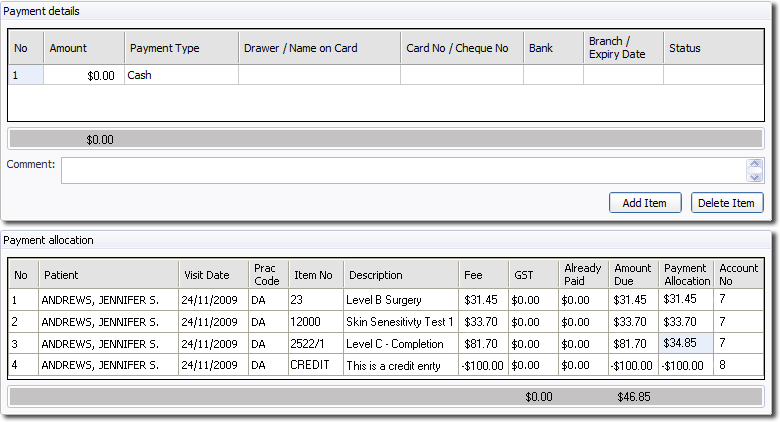Viewport: 780px width, 422px height.
Task: Select the Level B Surgery row
Action: point(400,299)
